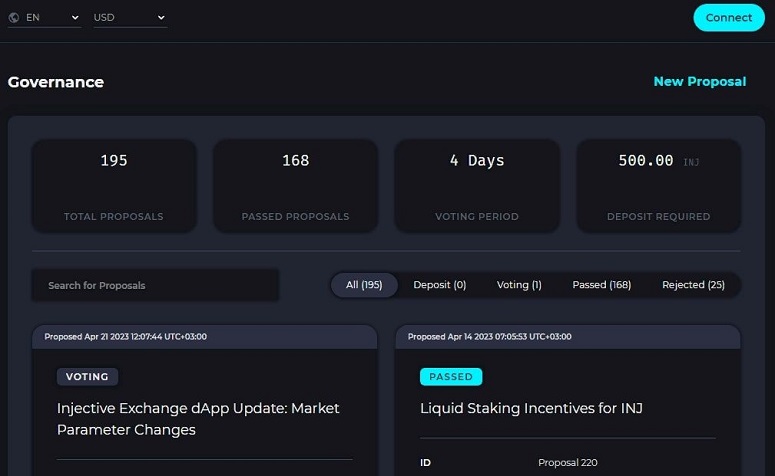Select the All (195) filter tab
The height and width of the screenshot is (476, 775).
[364, 285]
